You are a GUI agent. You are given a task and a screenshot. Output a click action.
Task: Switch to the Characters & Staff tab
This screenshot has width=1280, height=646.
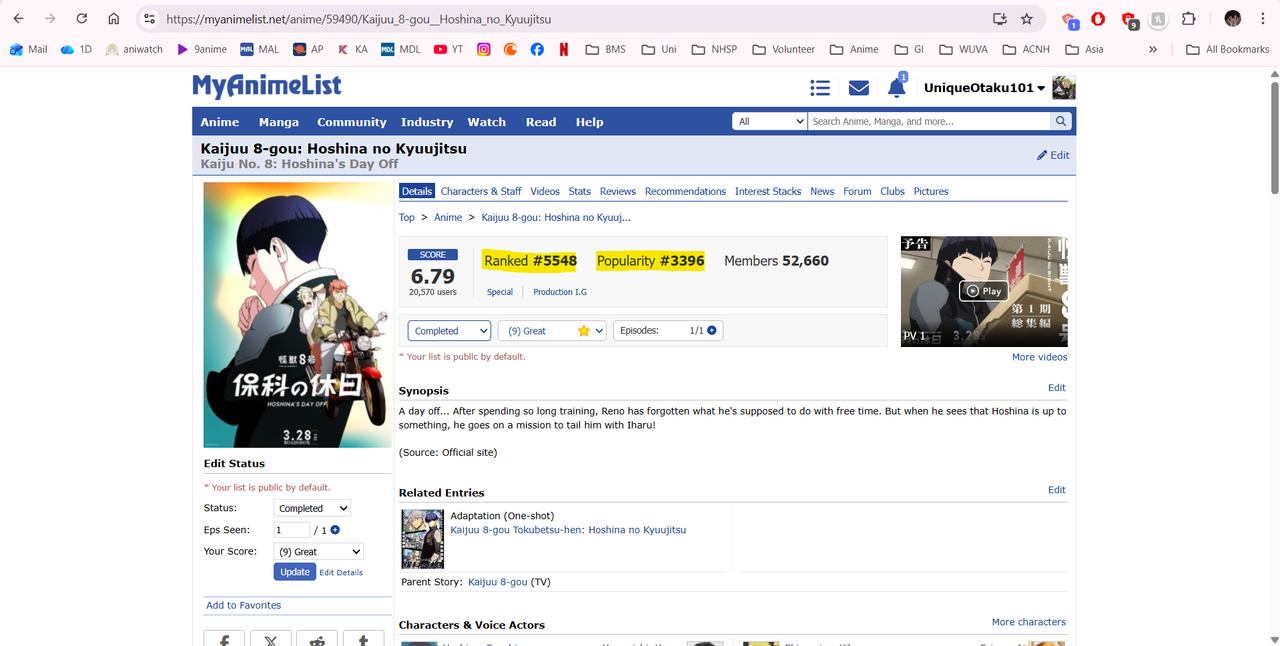click(481, 191)
